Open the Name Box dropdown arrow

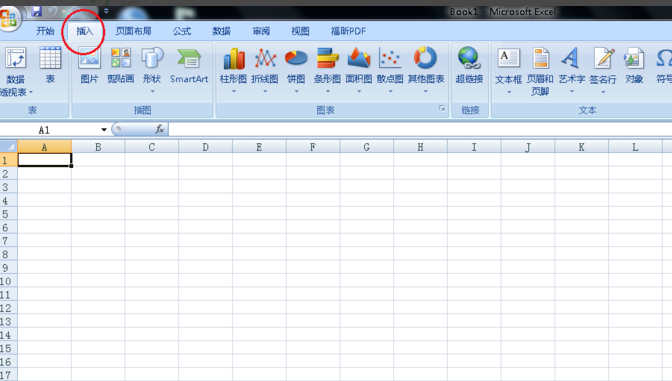[x=104, y=129]
